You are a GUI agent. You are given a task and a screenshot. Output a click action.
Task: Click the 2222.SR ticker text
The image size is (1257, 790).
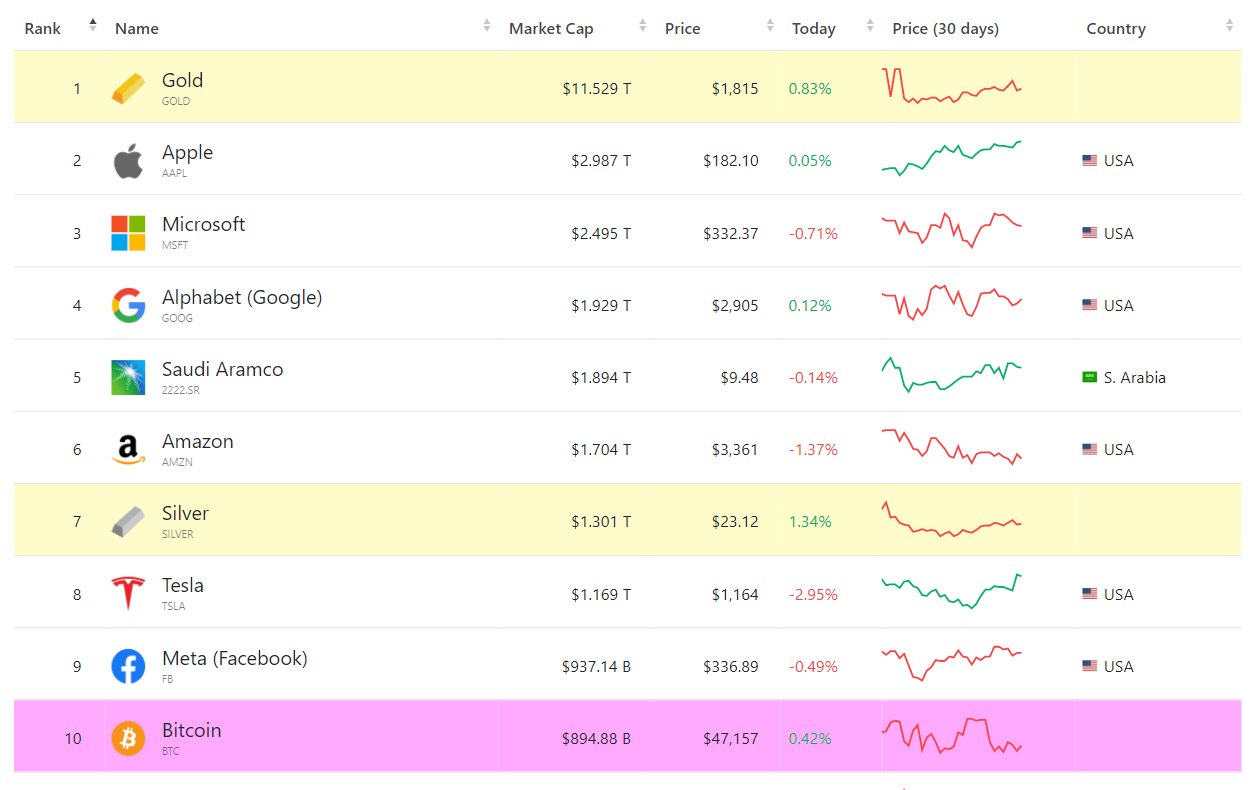pos(181,390)
